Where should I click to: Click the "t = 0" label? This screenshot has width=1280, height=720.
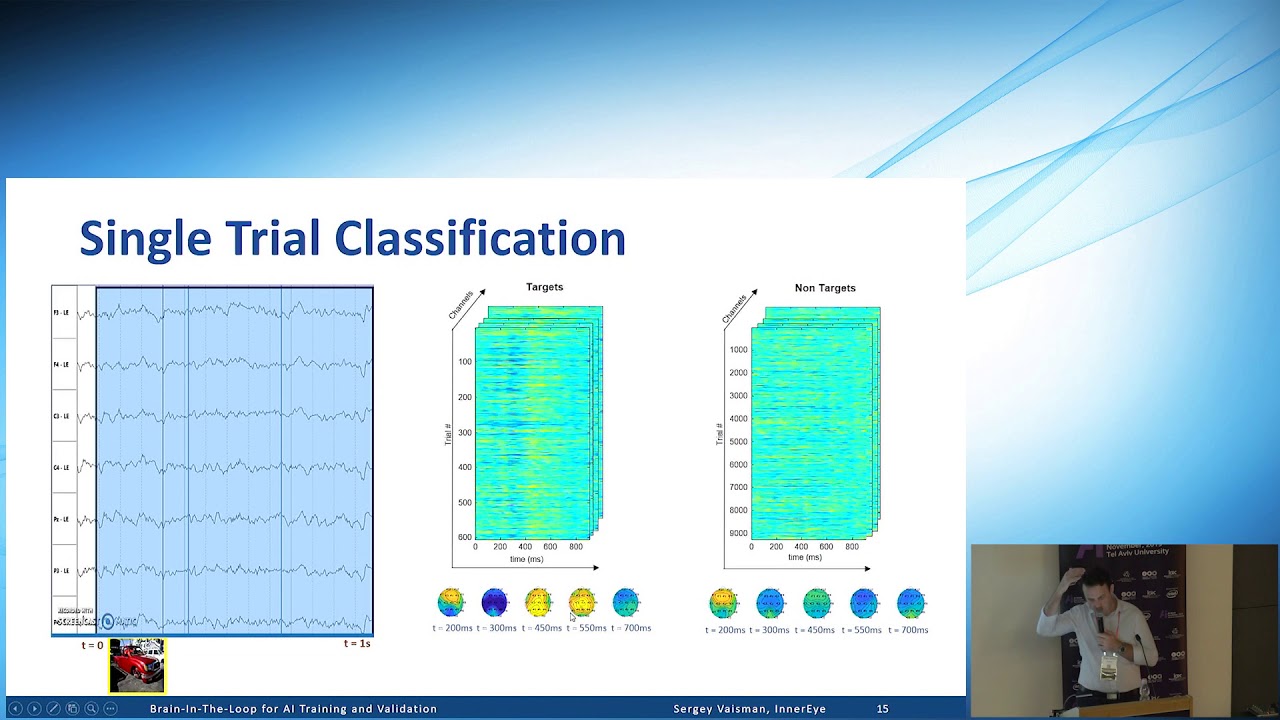click(92, 645)
